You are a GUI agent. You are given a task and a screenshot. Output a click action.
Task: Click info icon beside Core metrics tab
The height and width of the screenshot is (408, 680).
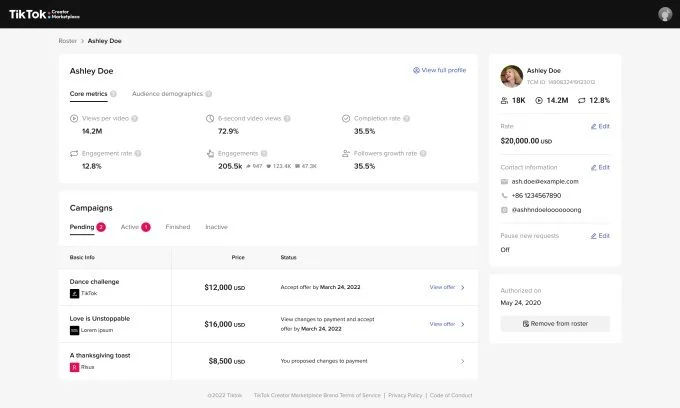click(114, 93)
